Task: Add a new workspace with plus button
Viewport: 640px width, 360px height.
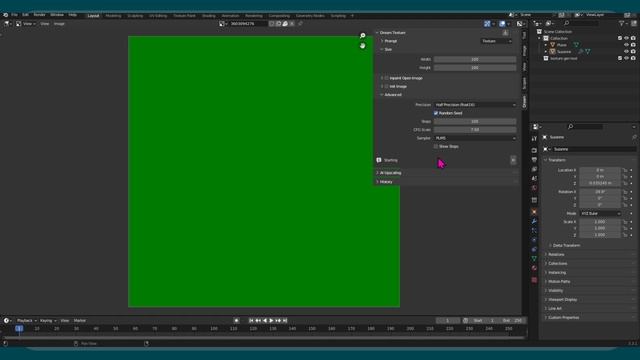Action: coord(352,16)
